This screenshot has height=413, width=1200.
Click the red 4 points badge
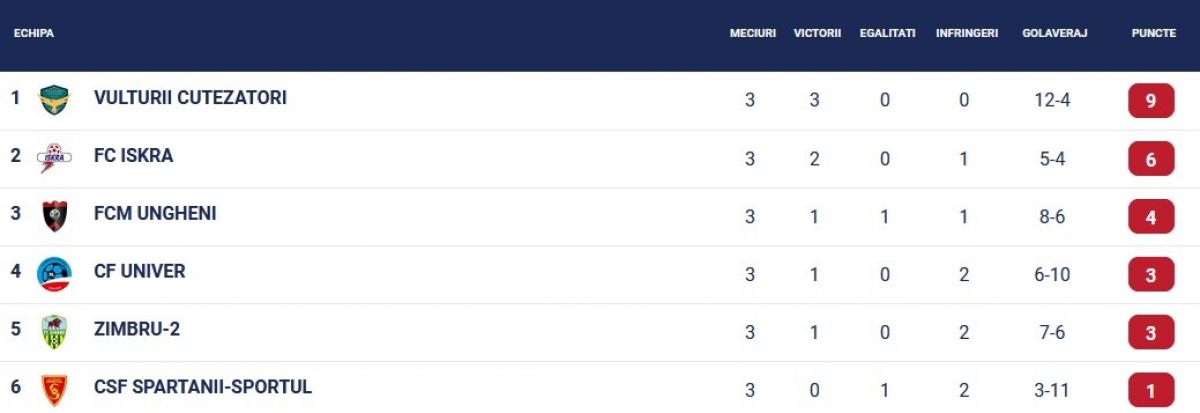(x=1151, y=216)
